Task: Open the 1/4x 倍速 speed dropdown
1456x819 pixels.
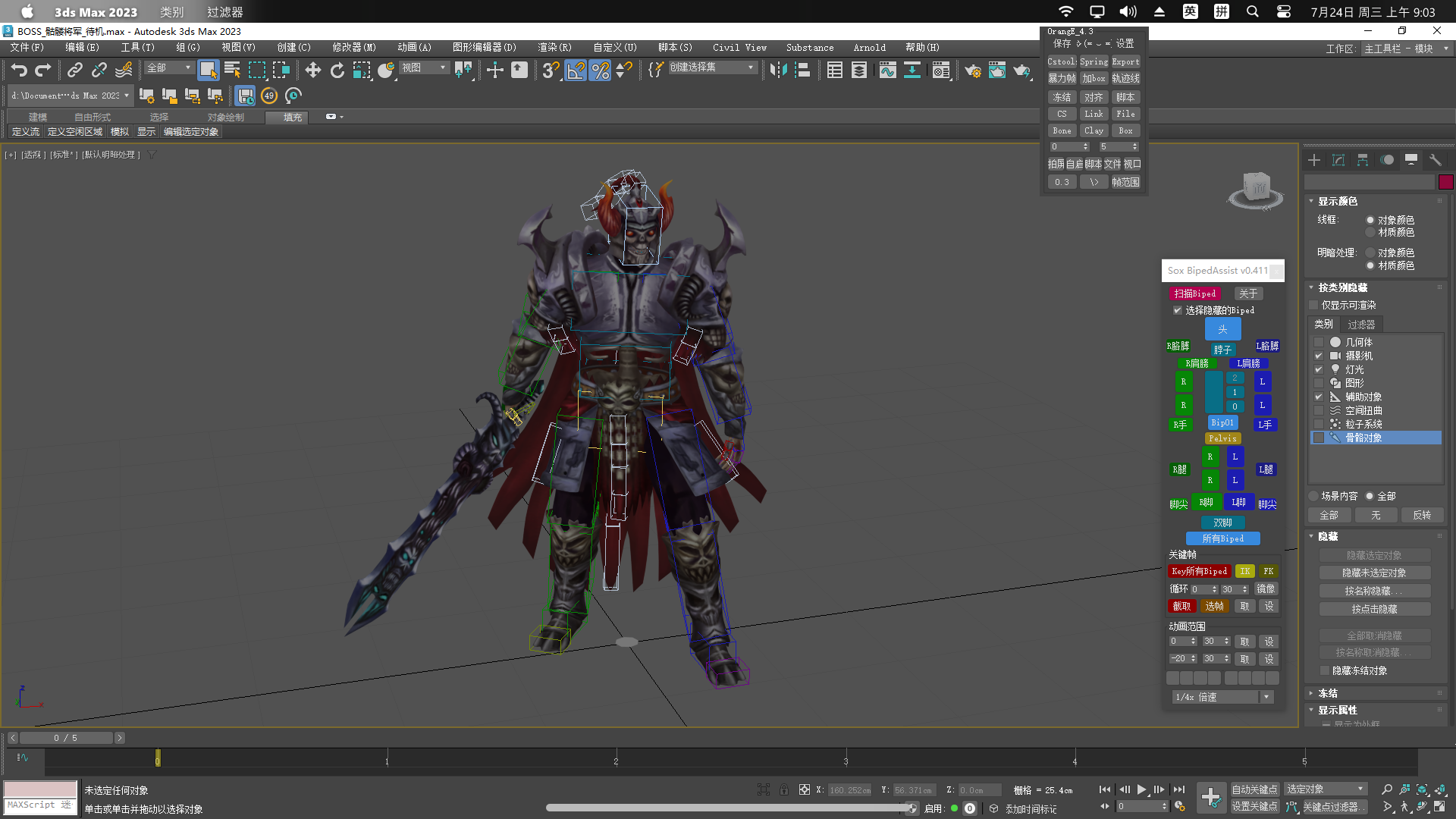Action: click(1222, 697)
